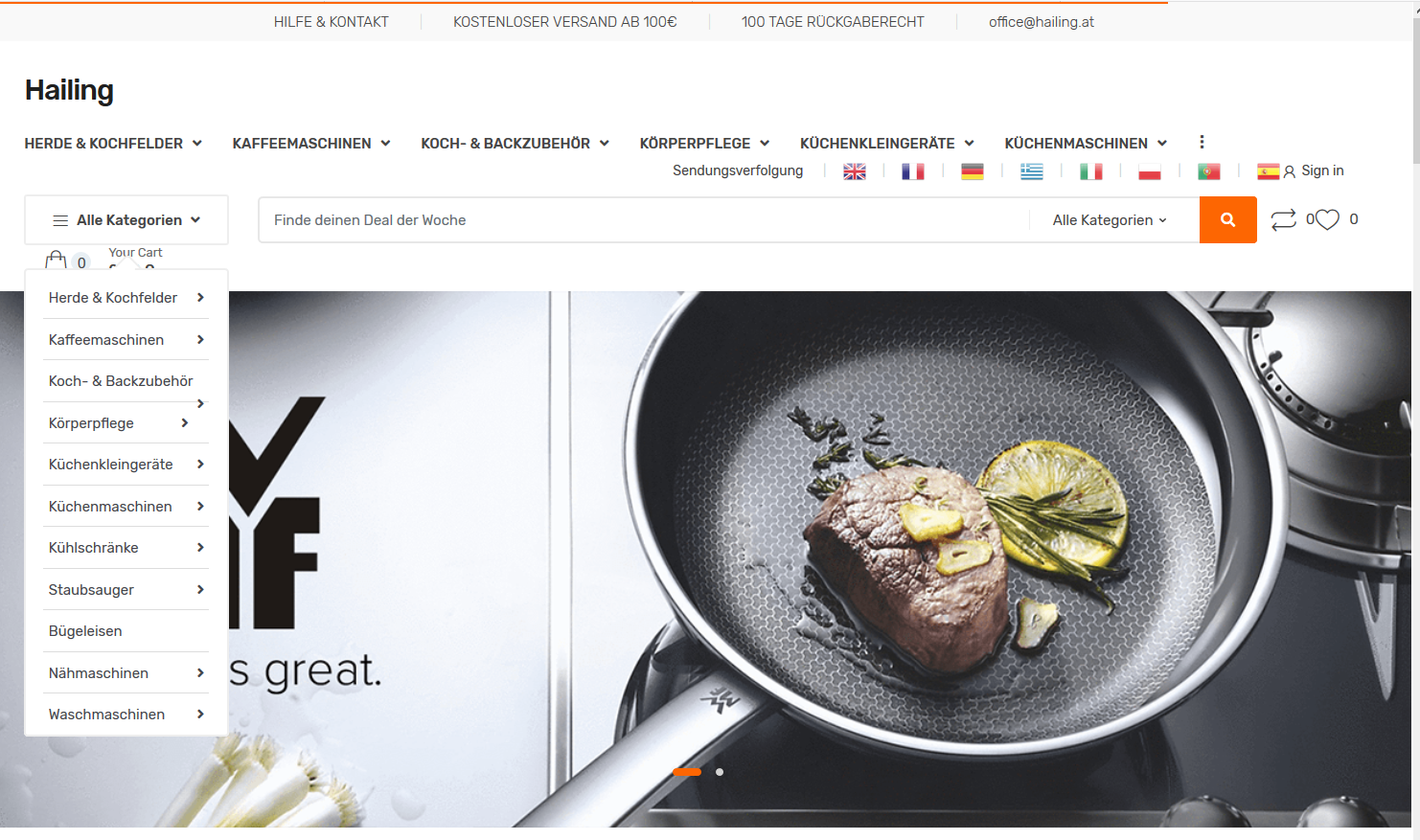Expand the Kaffeemaschinen sidebar submenu arrow
1420x840 pixels.
tap(200, 339)
